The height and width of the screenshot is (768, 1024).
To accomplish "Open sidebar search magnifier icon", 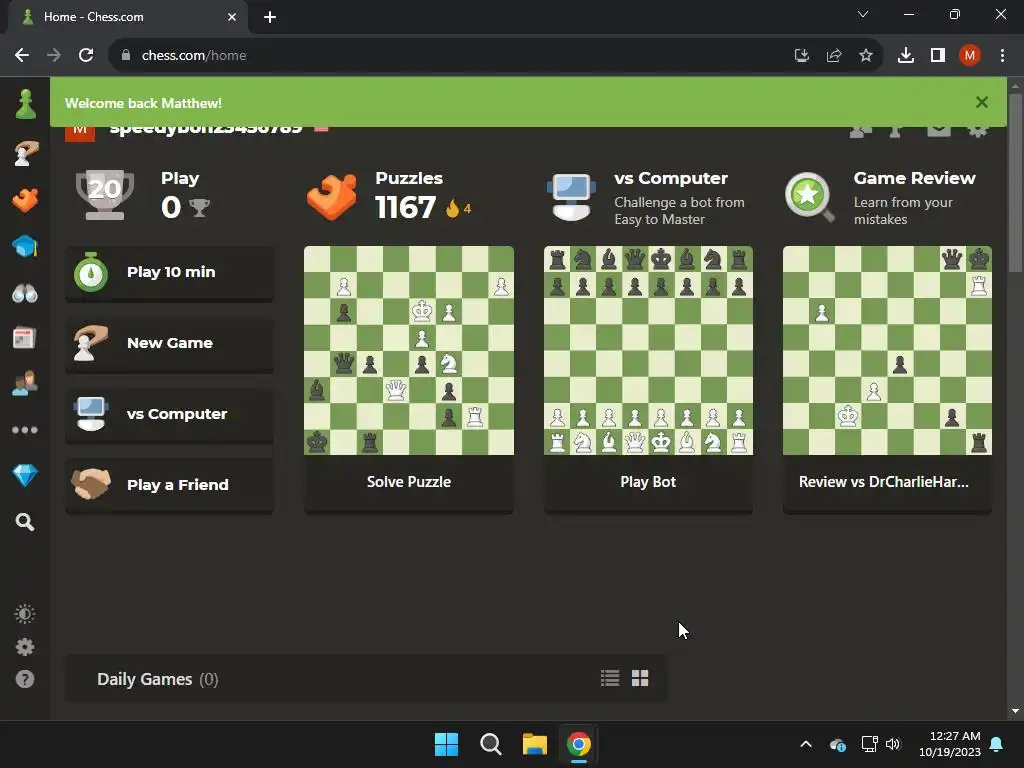I will pos(25,522).
